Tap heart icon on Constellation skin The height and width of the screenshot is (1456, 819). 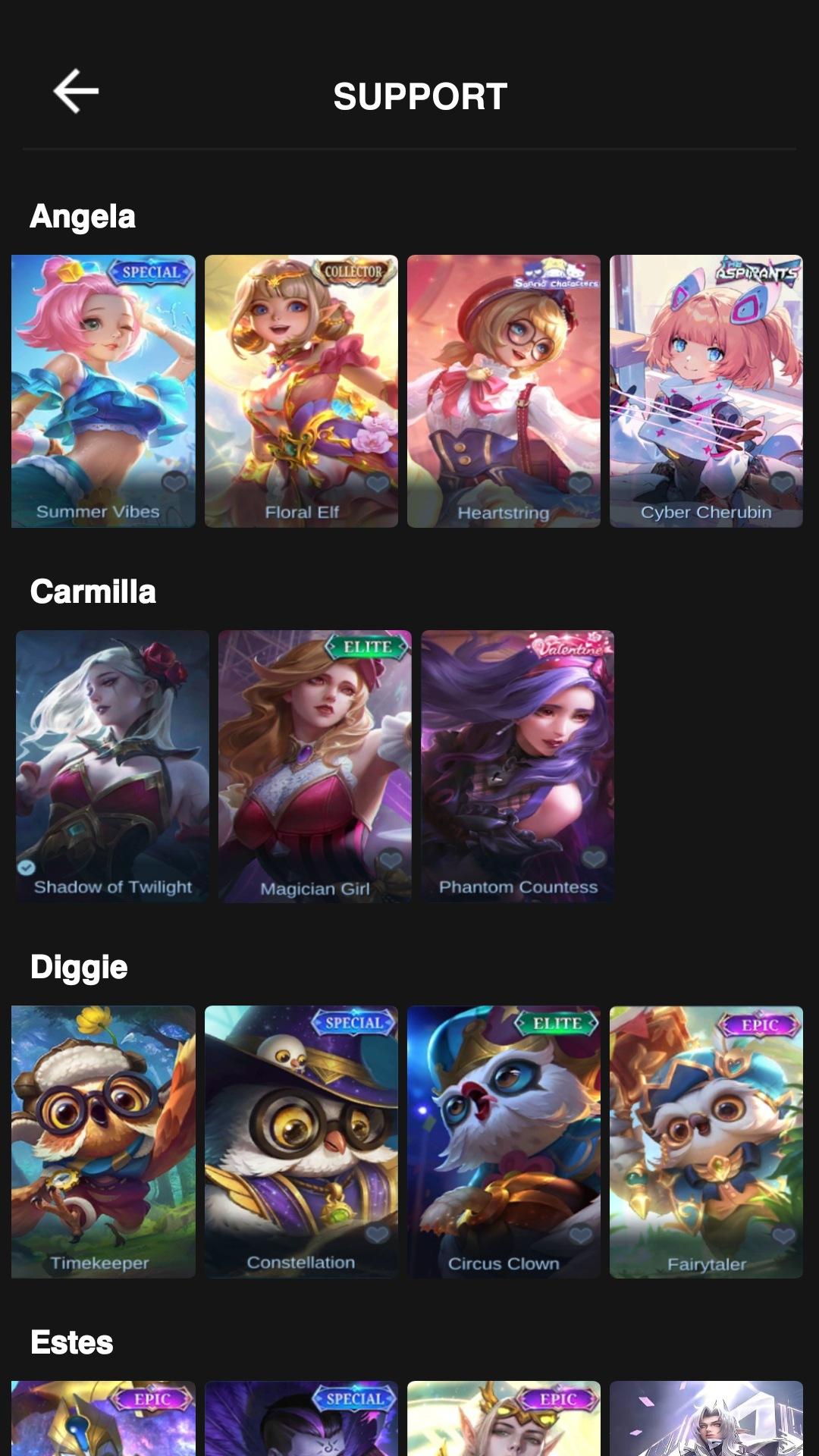(377, 1234)
